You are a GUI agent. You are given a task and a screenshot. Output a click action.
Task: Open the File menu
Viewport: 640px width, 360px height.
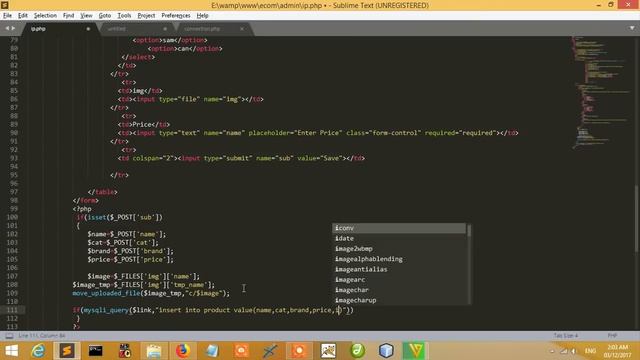coord(7,16)
